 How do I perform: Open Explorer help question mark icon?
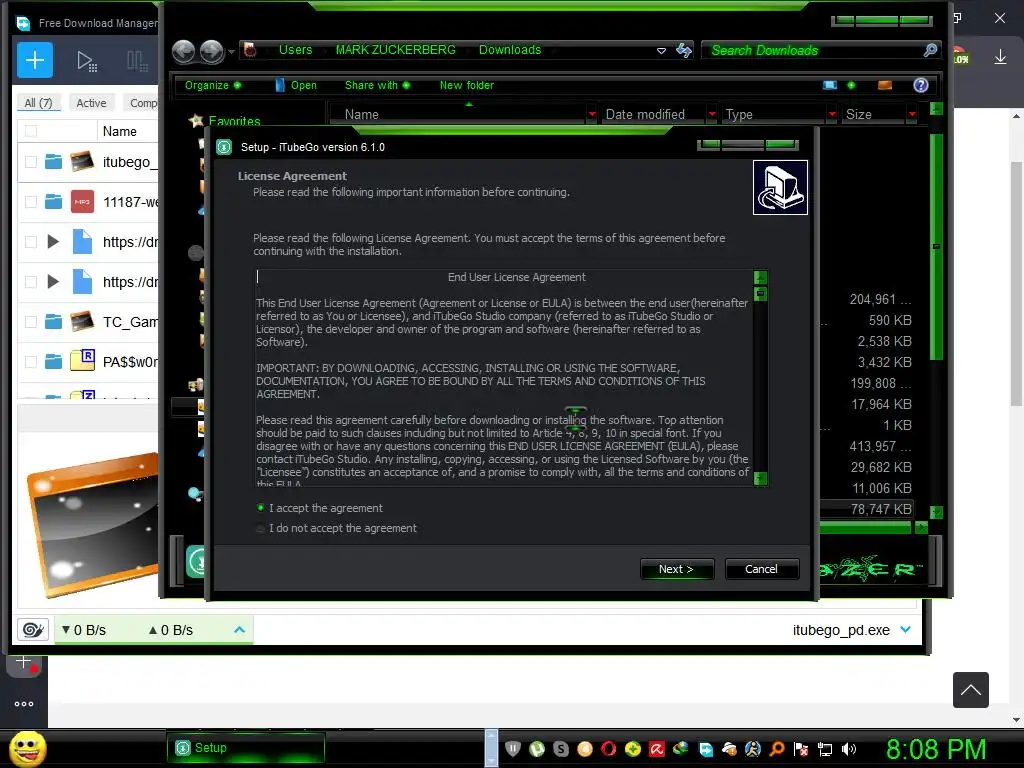921,85
